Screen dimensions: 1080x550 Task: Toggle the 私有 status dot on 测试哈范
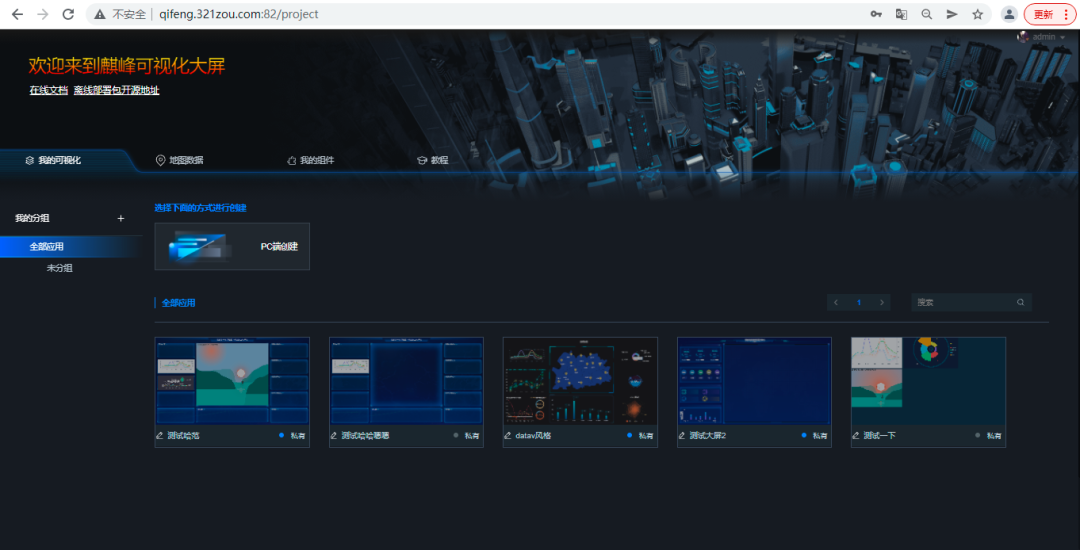(282, 436)
